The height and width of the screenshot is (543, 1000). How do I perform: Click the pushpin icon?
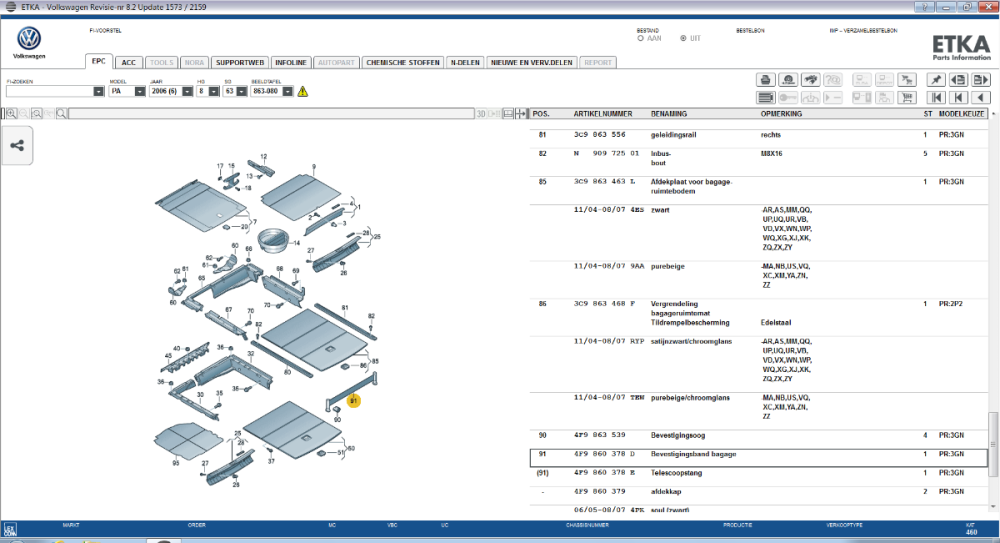tap(936, 80)
